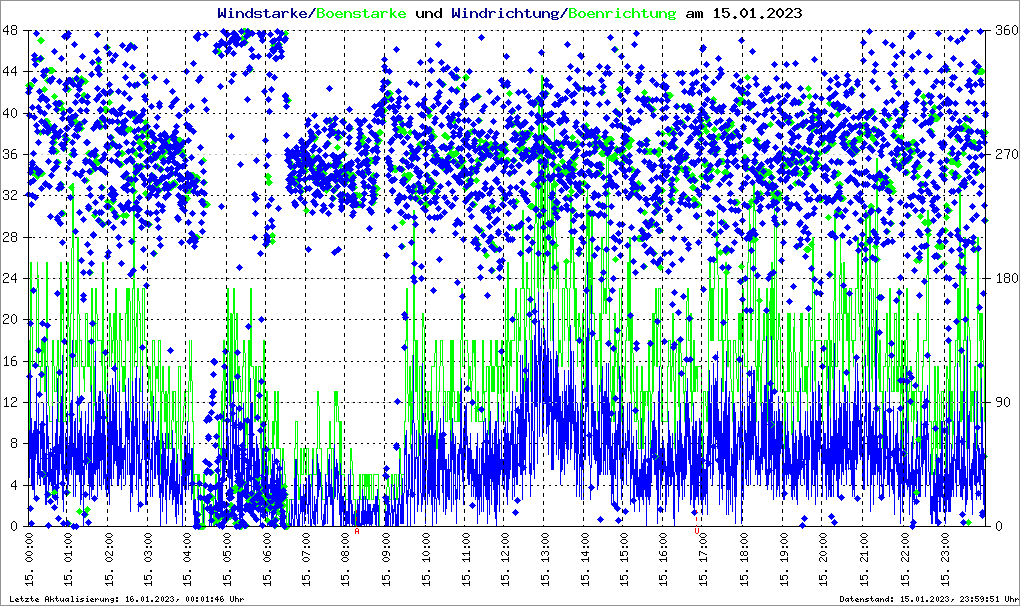The image size is (1020, 606).
Task: Click the 28 wind speed axis label
Action: click(10, 237)
